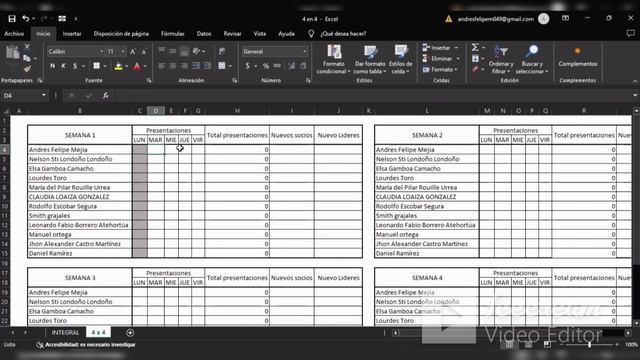Switch to Disposición de página tab
This screenshot has width=640, height=360.
(x=121, y=34)
